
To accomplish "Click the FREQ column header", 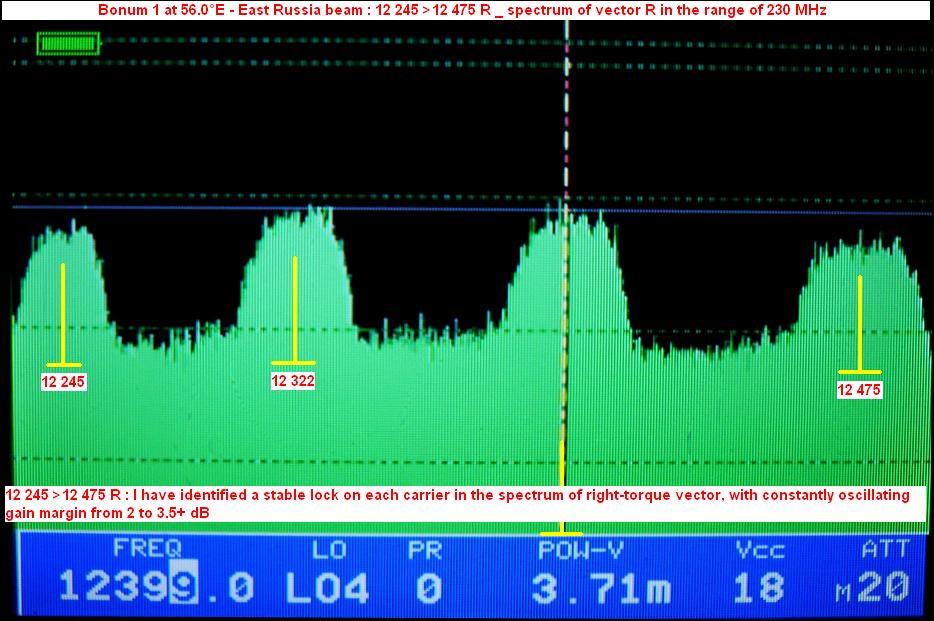I will tap(147, 548).
